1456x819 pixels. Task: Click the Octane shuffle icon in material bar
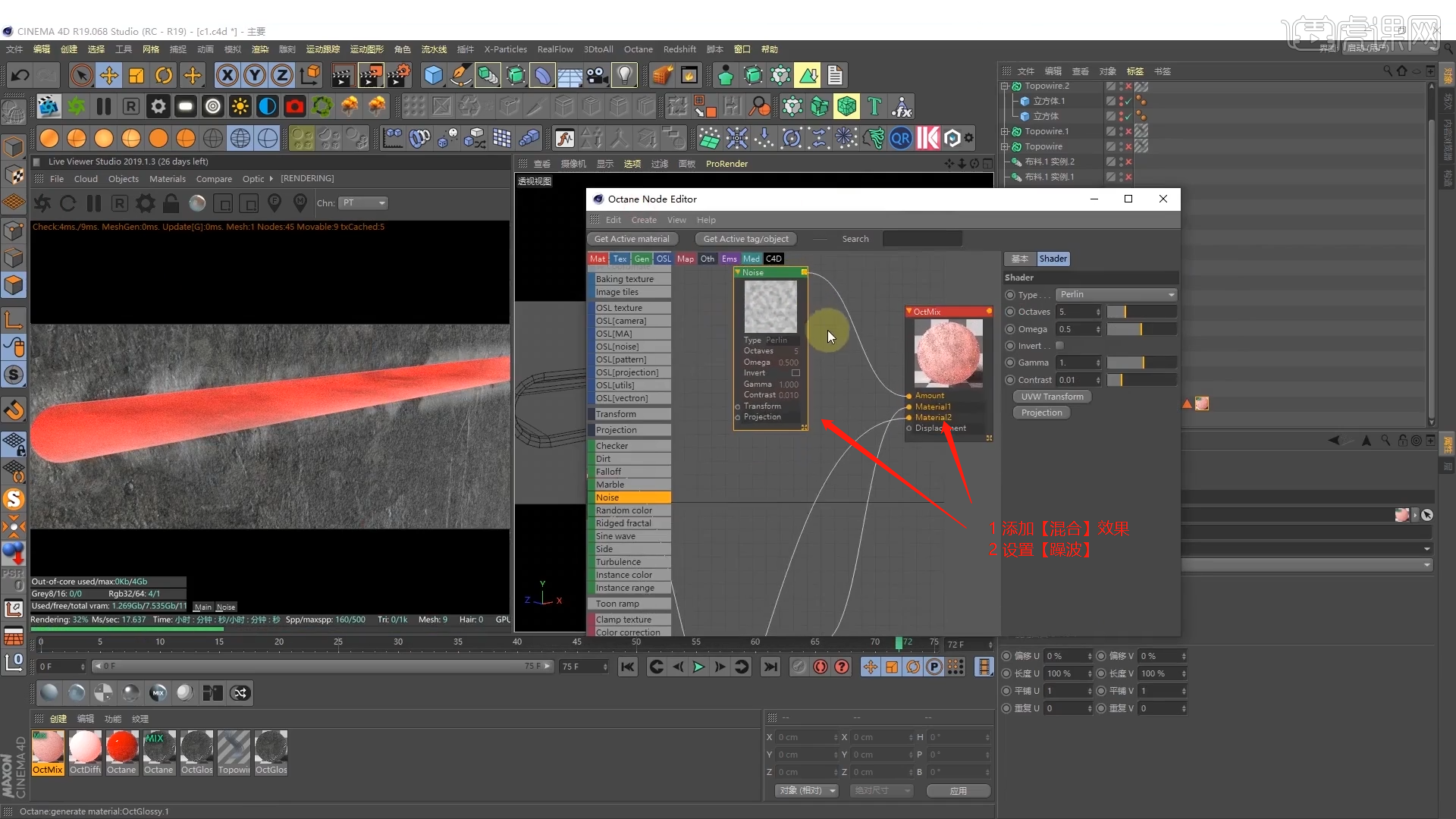240,692
